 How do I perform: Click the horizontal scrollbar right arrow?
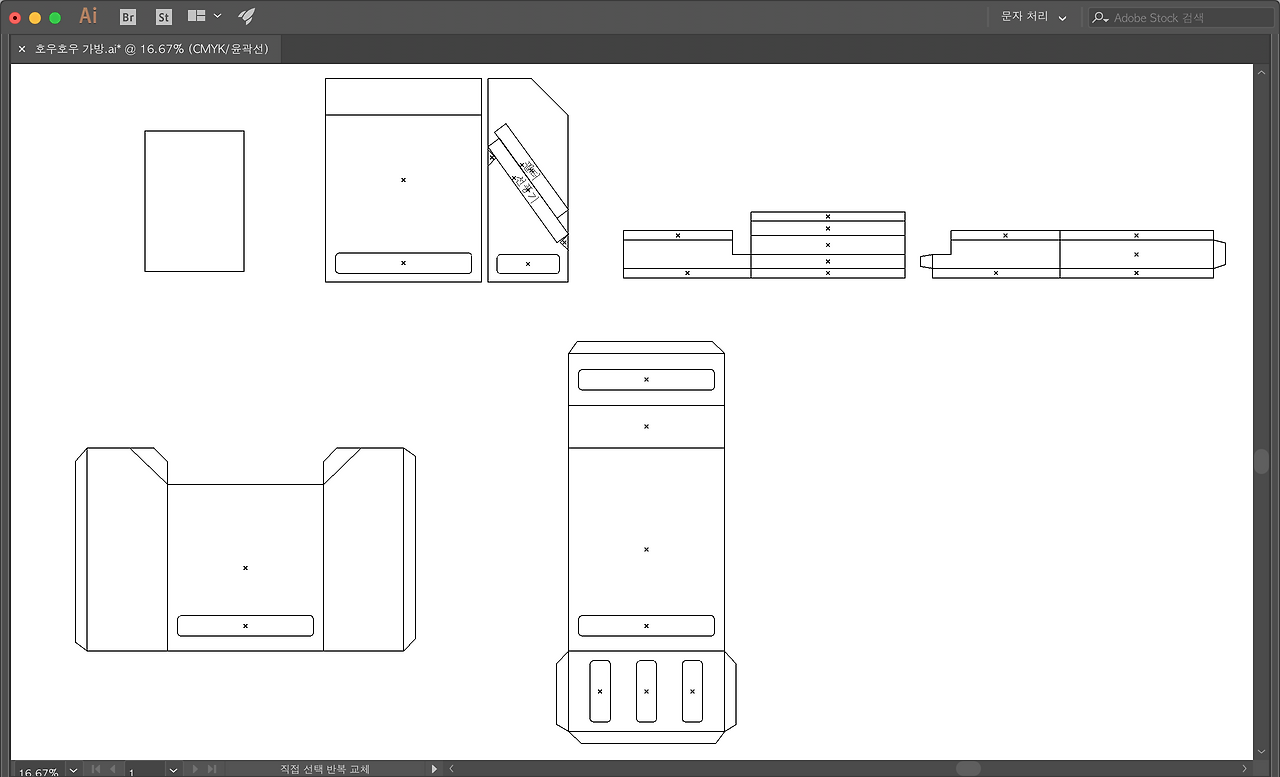pos(1245,769)
